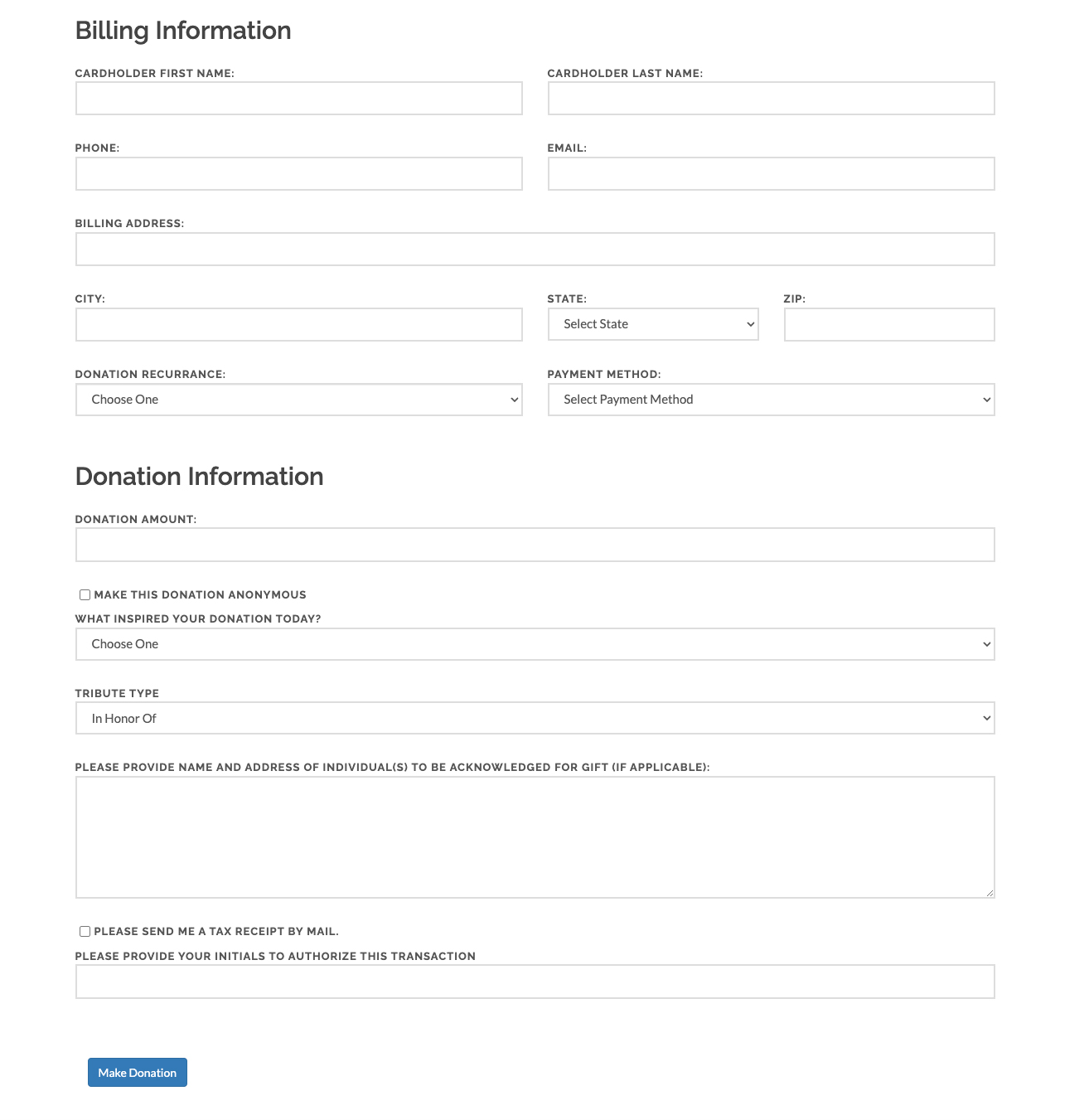Click the Make Donation button
Image resolution: width=1089 pixels, height=1120 pixels.
pyautogui.click(x=138, y=1073)
